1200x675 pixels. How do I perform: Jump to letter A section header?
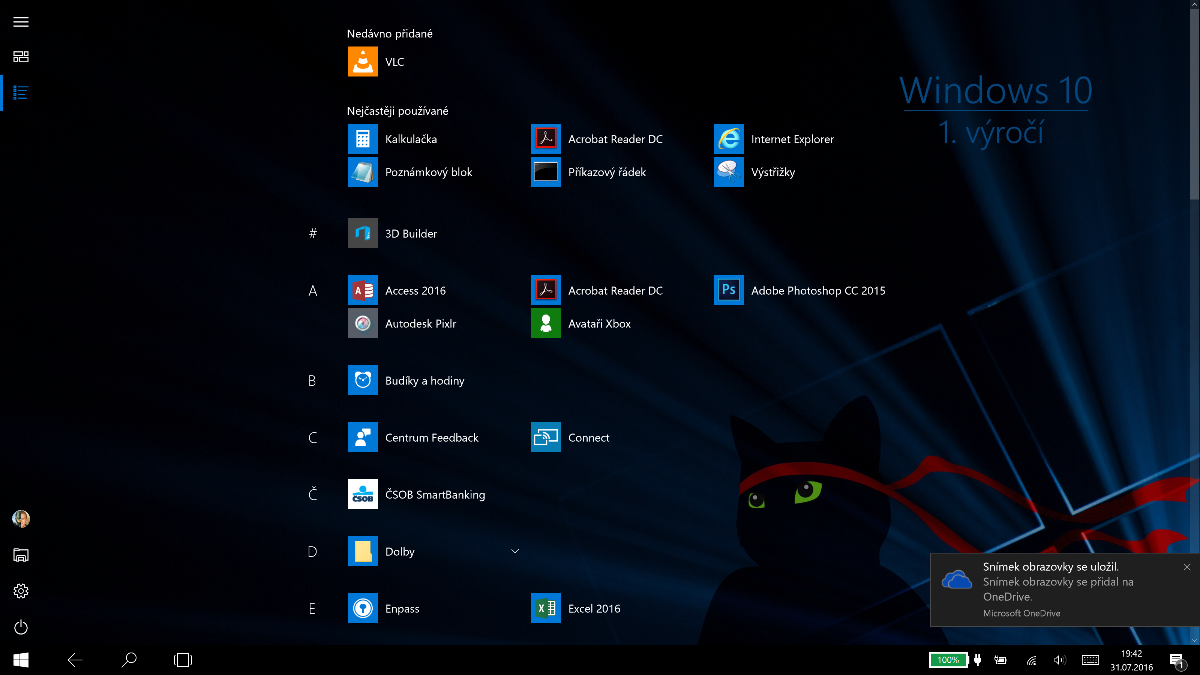coord(313,291)
